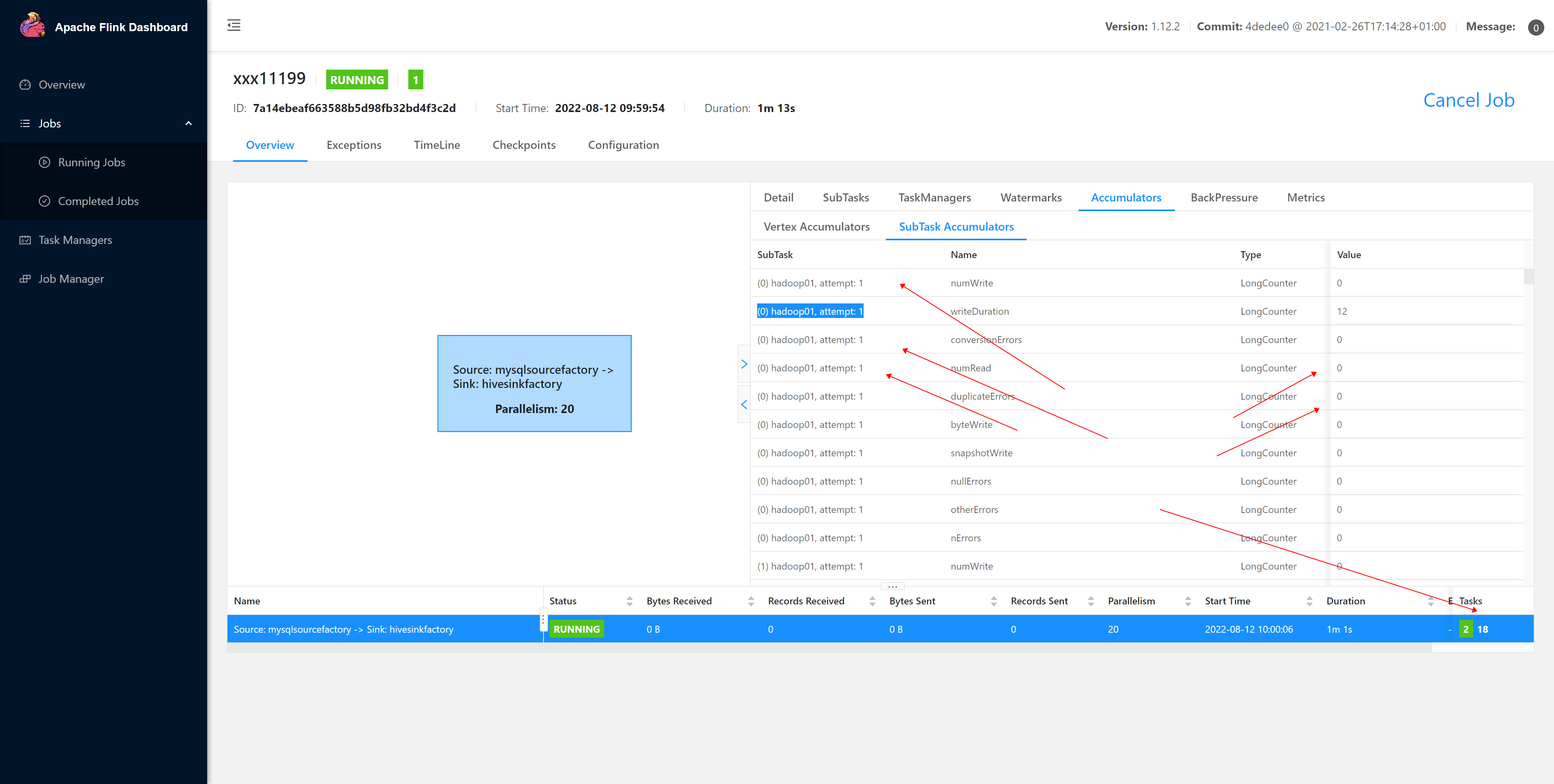The width and height of the screenshot is (1554, 784).
Task: Open Job Manager from sidebar icon
Action: click(25, 279)
